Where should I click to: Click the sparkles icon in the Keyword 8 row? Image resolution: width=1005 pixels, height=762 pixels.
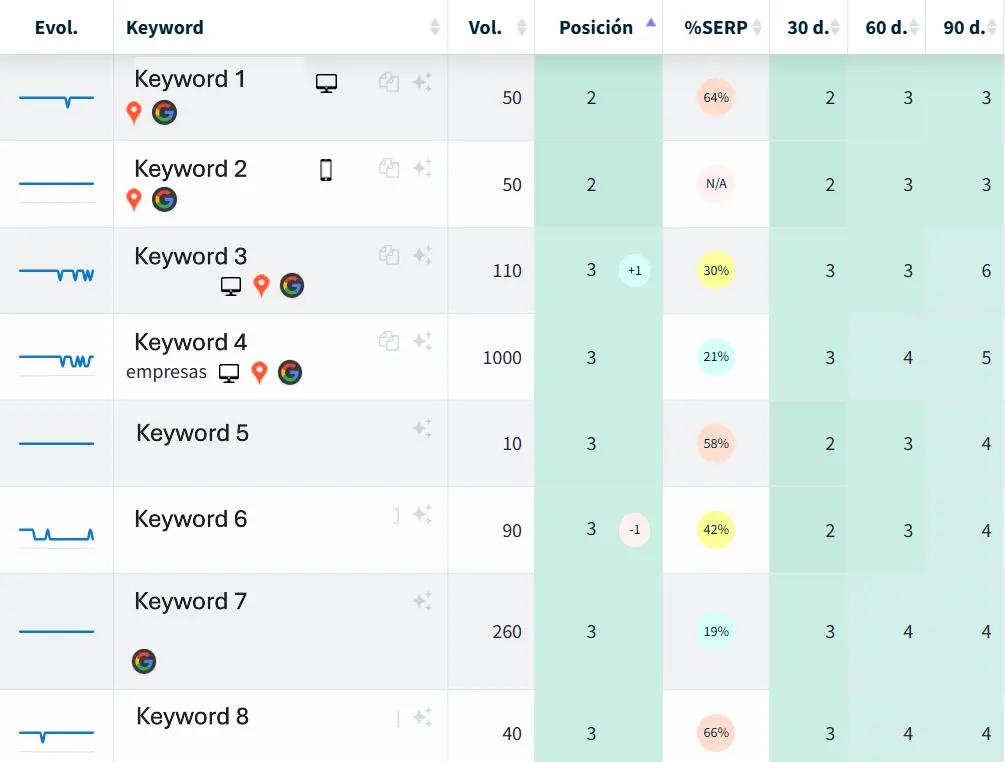422,715
